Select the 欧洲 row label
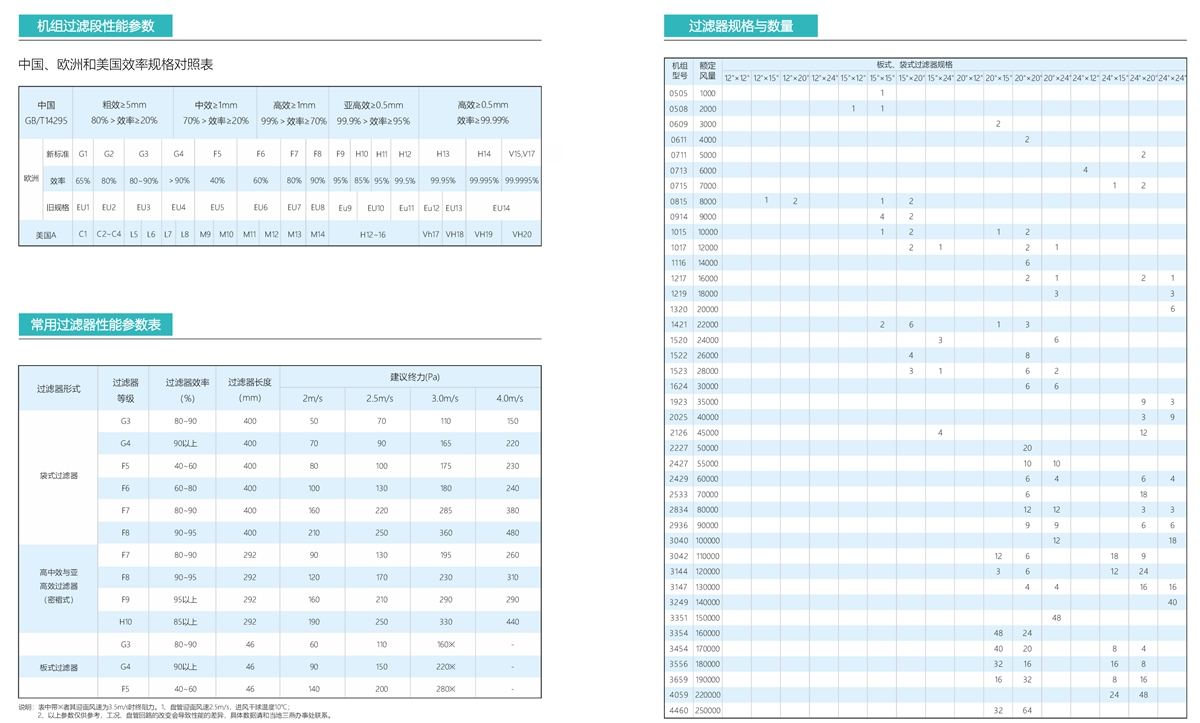This screenshot has width=1200, height=723. (31, 180)
